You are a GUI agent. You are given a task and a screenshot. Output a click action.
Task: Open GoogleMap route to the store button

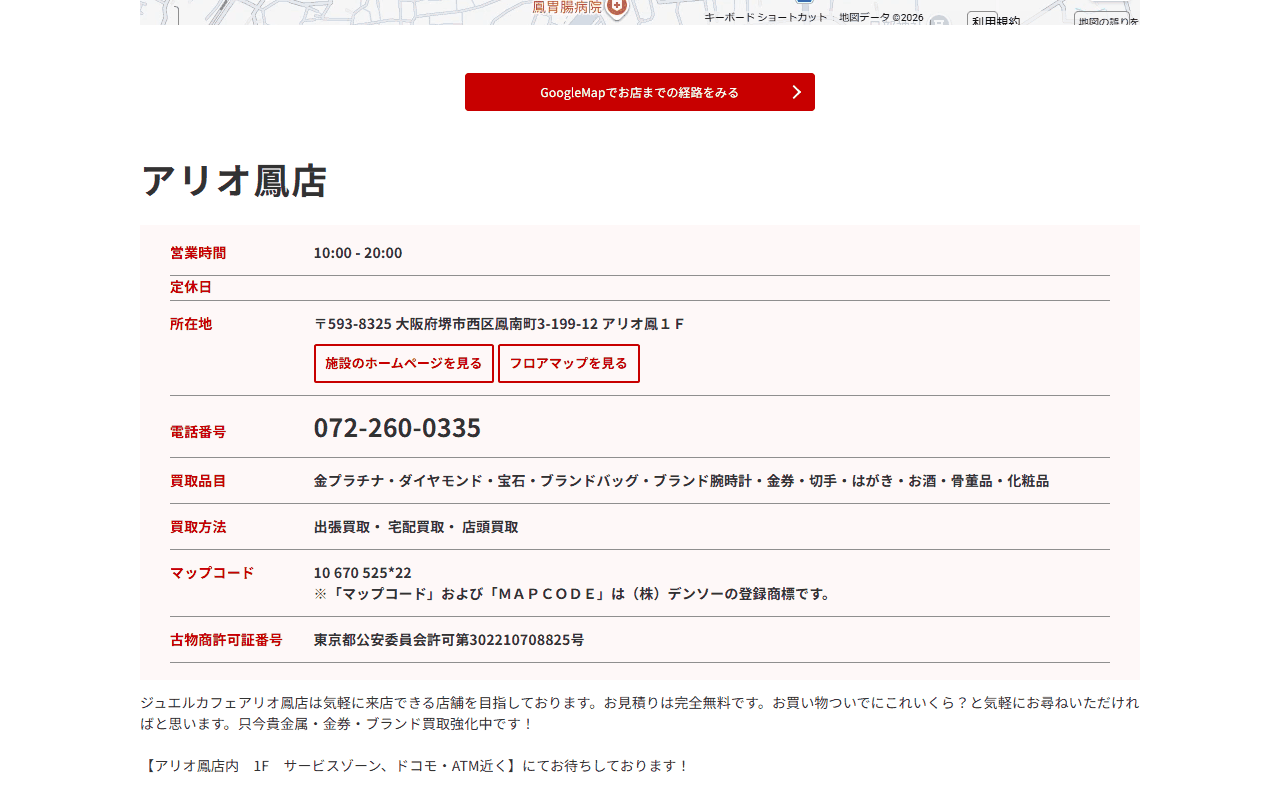tap(640, 92)
